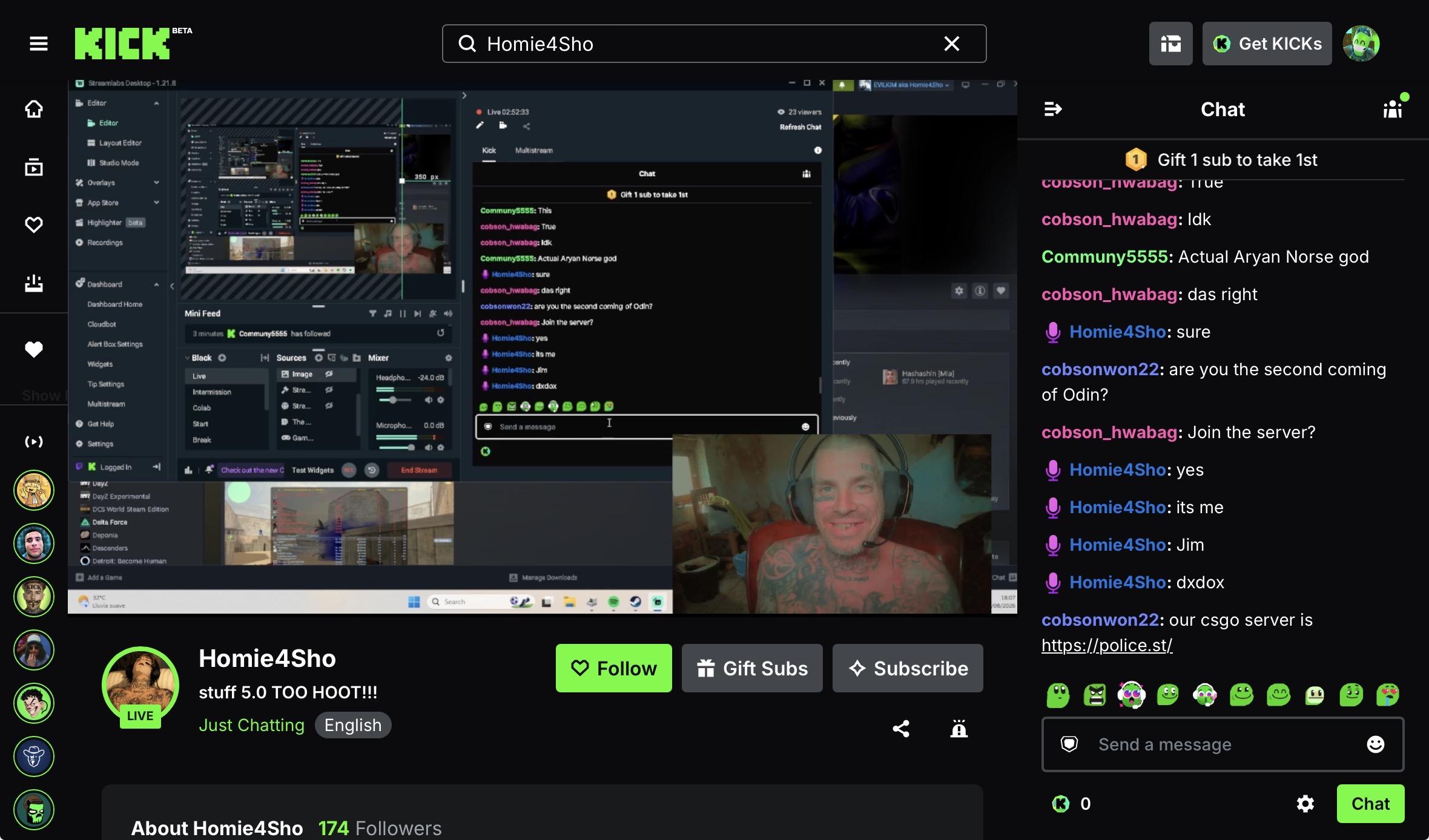
Task: Click cobsonwon22 beside 'our csgo server is'
Action: coord(1100,620)
